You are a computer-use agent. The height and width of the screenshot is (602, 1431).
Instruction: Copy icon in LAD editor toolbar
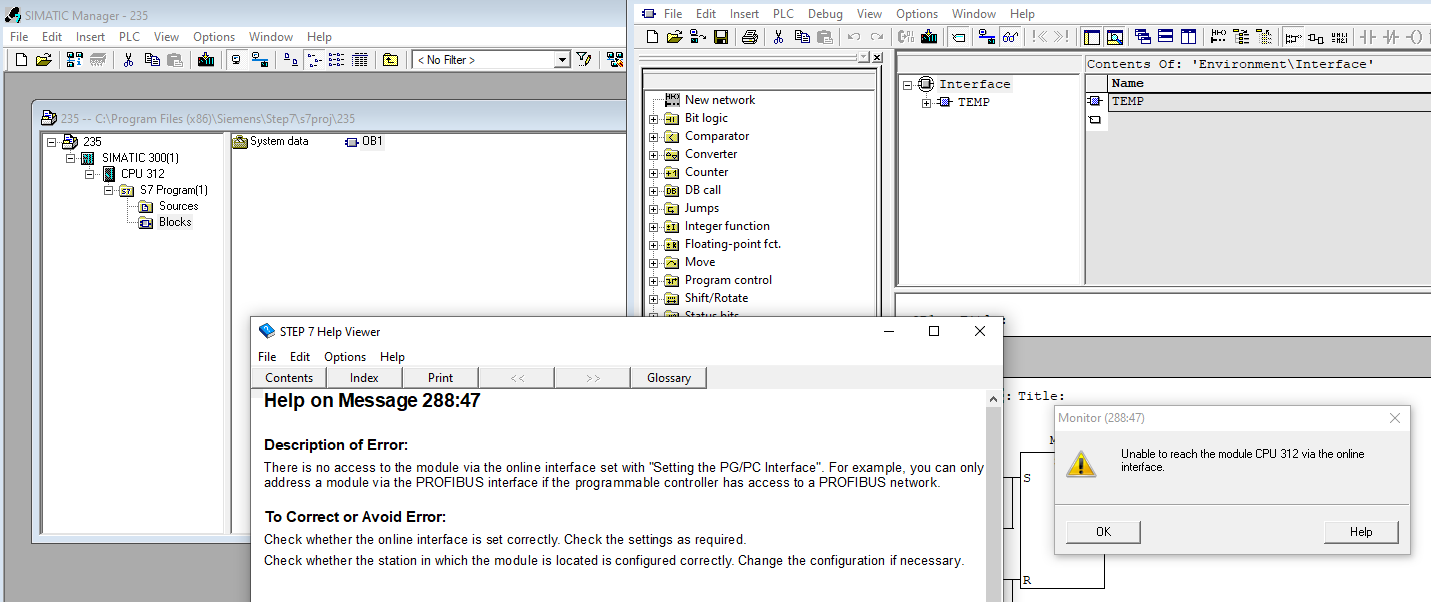tap(802, 37)
